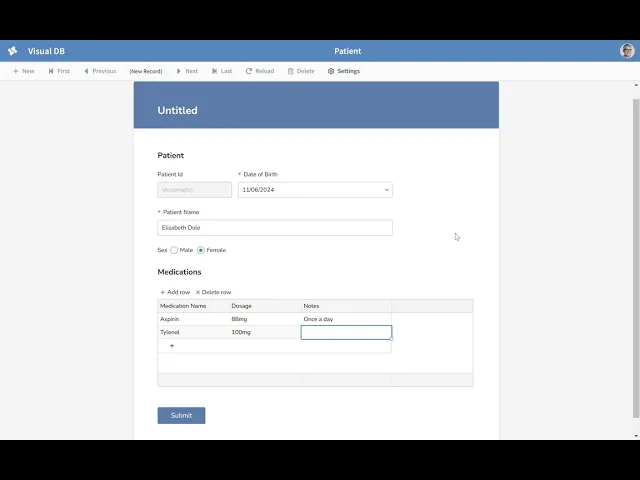Select the 100mg dosage cell

265,332
